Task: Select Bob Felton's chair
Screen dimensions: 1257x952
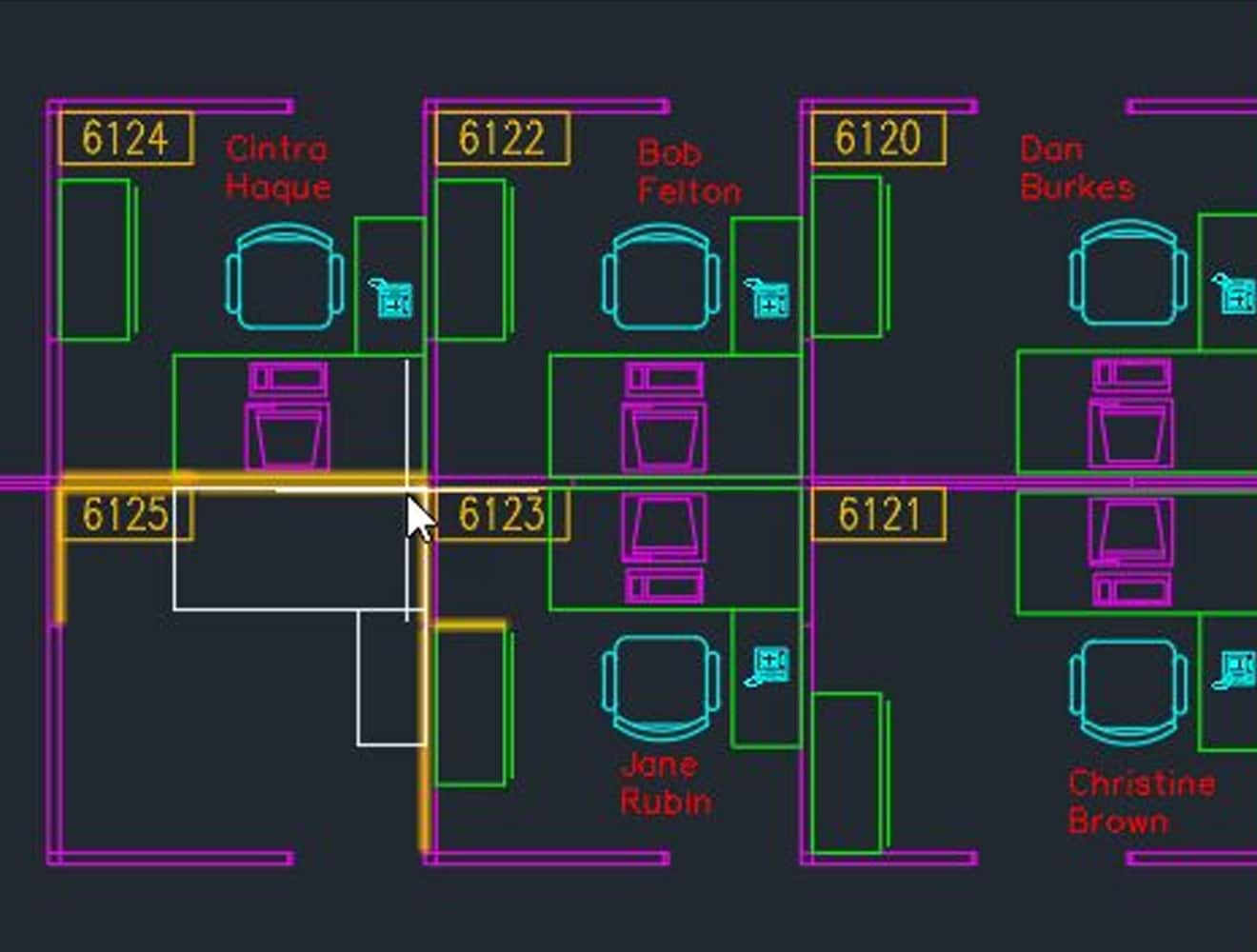Action: click(661, 278)
